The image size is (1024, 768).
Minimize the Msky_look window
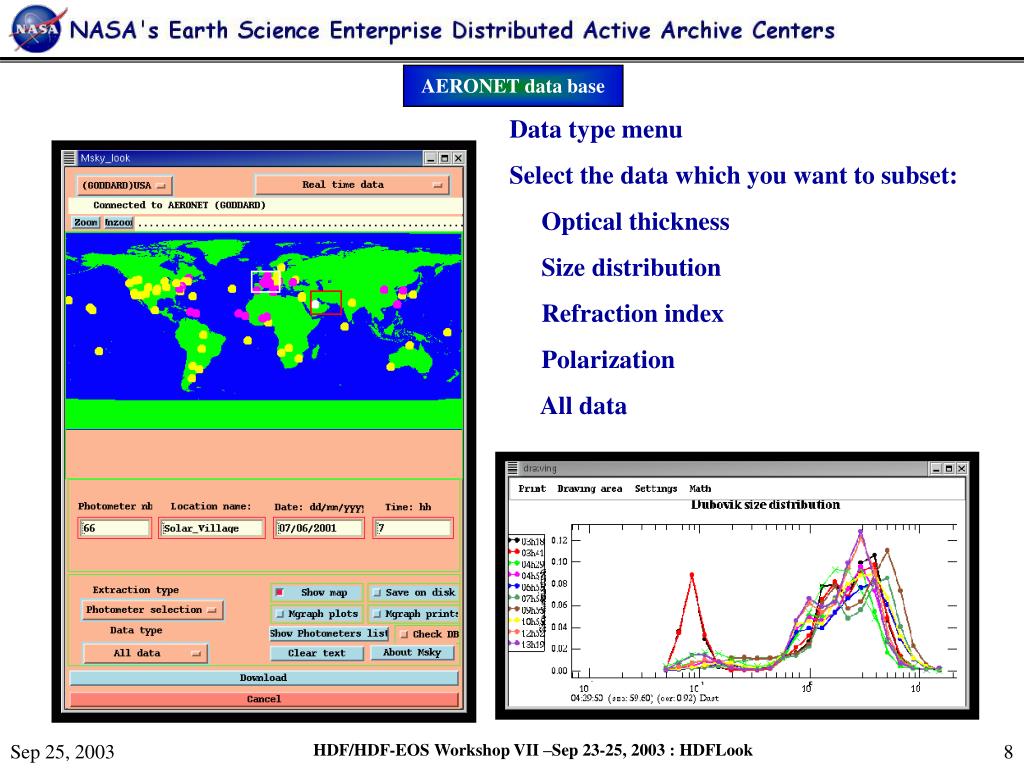(431, 158)
